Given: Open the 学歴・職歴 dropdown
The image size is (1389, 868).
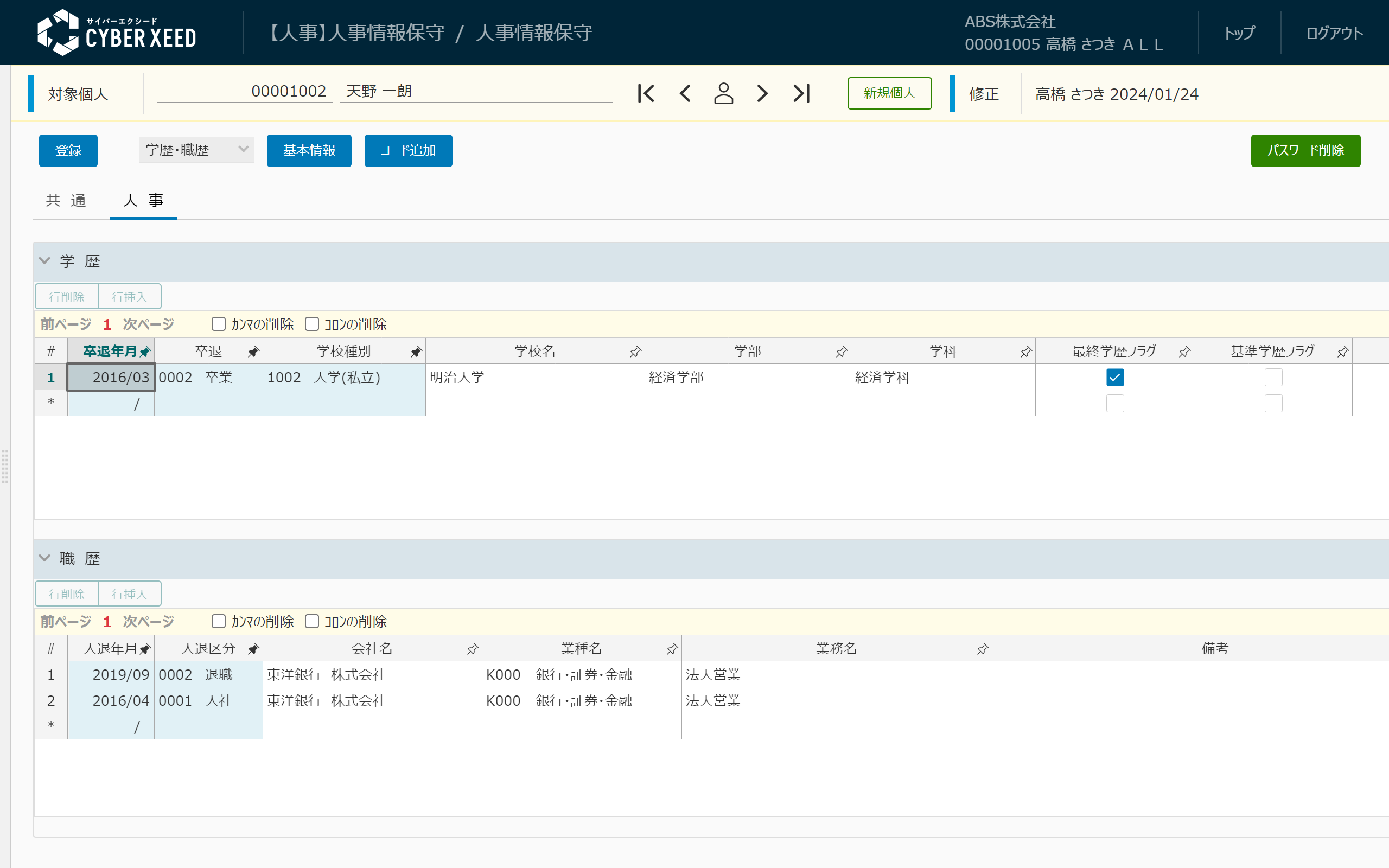Looking at the screenshot, I should coord(196,150).
